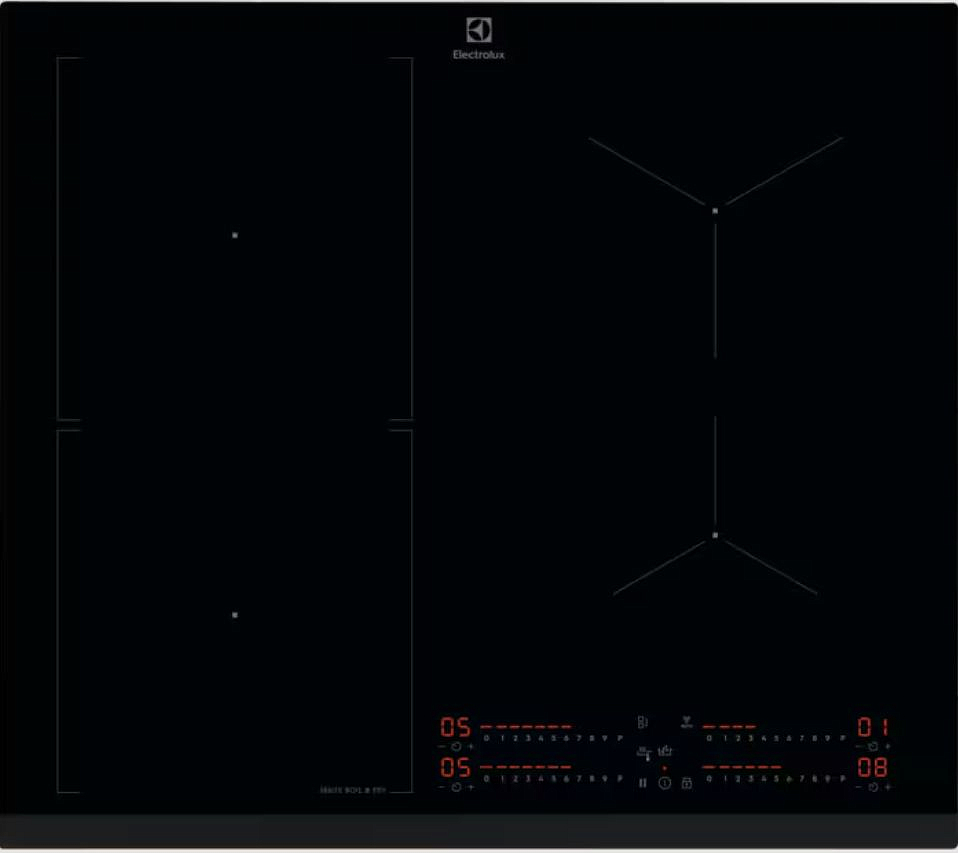Touch the upper-right cooking zone center marker
The width and height of the screenshot is (958, 853).
point(715,210)
